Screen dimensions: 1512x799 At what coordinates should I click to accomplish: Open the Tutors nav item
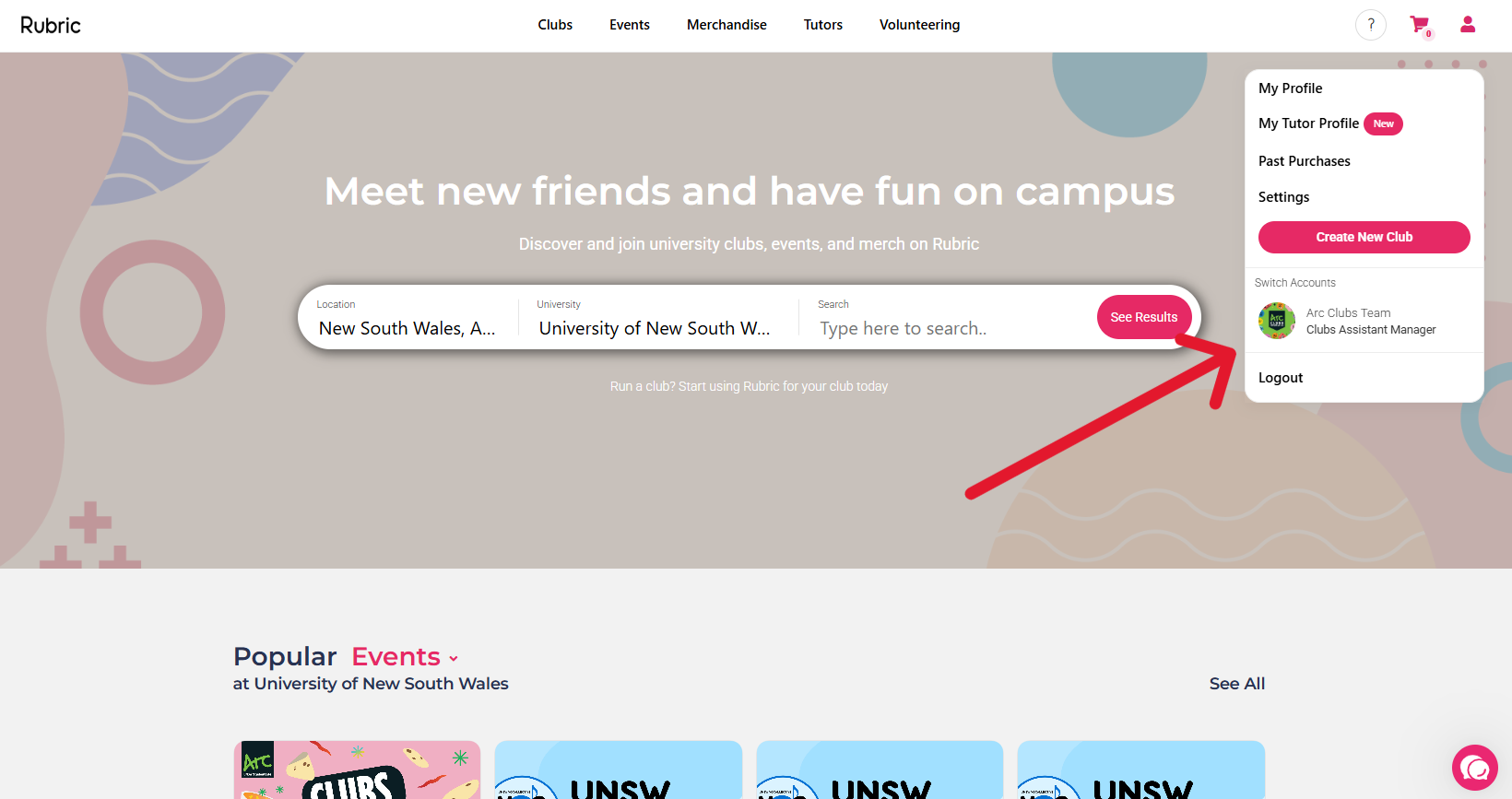pos(823,25)
